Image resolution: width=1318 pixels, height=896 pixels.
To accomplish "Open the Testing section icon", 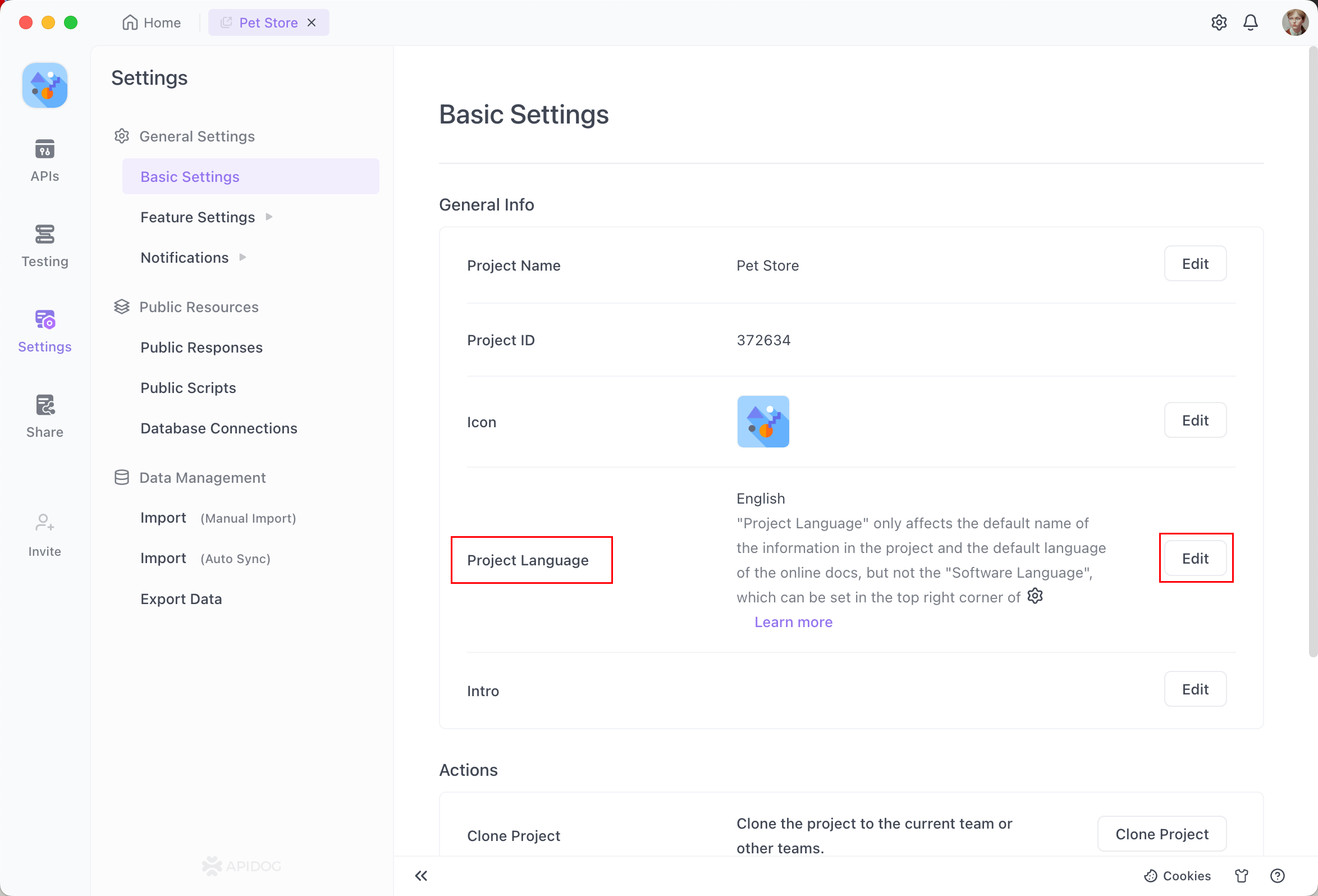I will click(x=44, y=234).
